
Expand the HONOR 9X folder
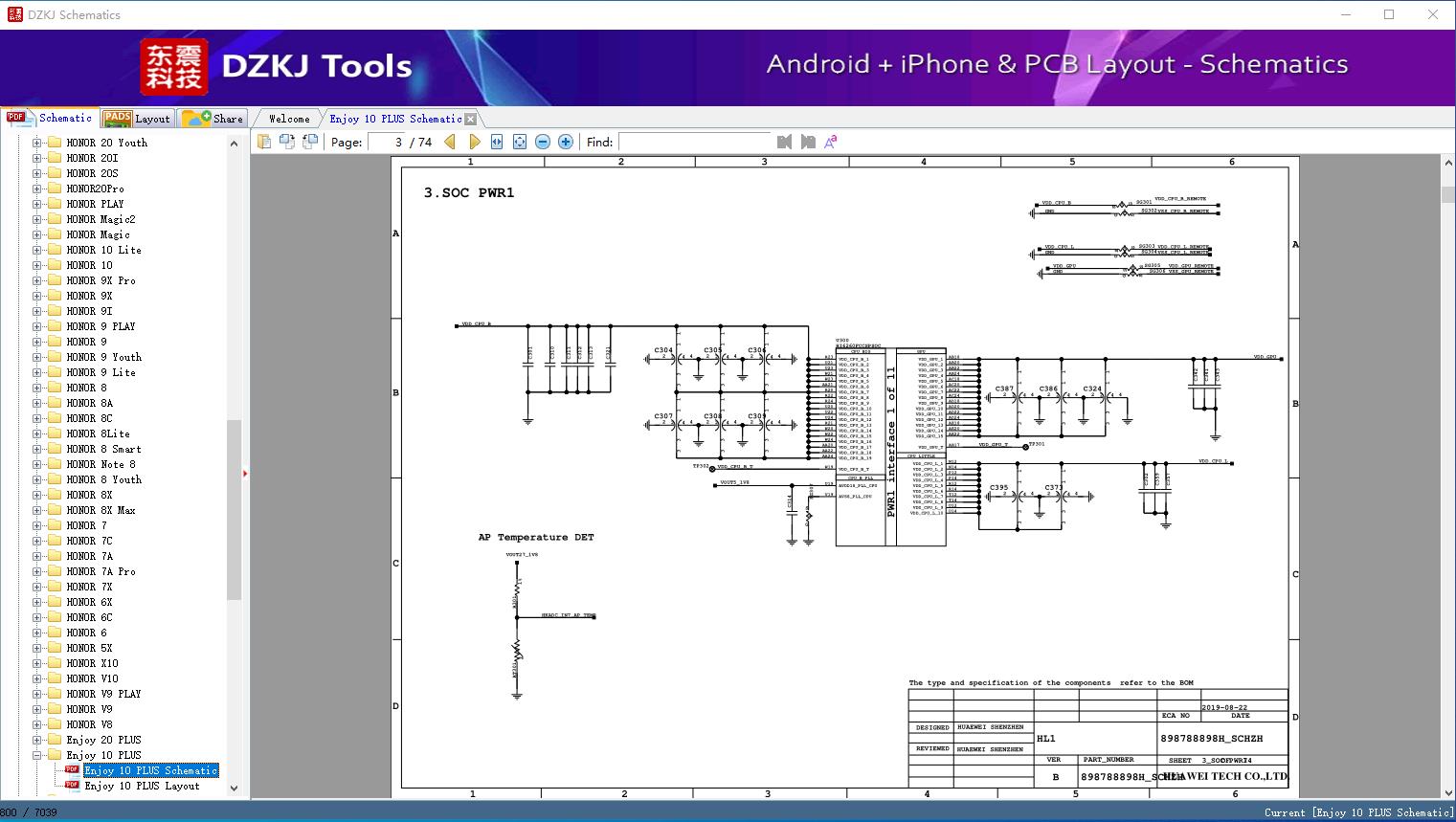pos(36,296)
